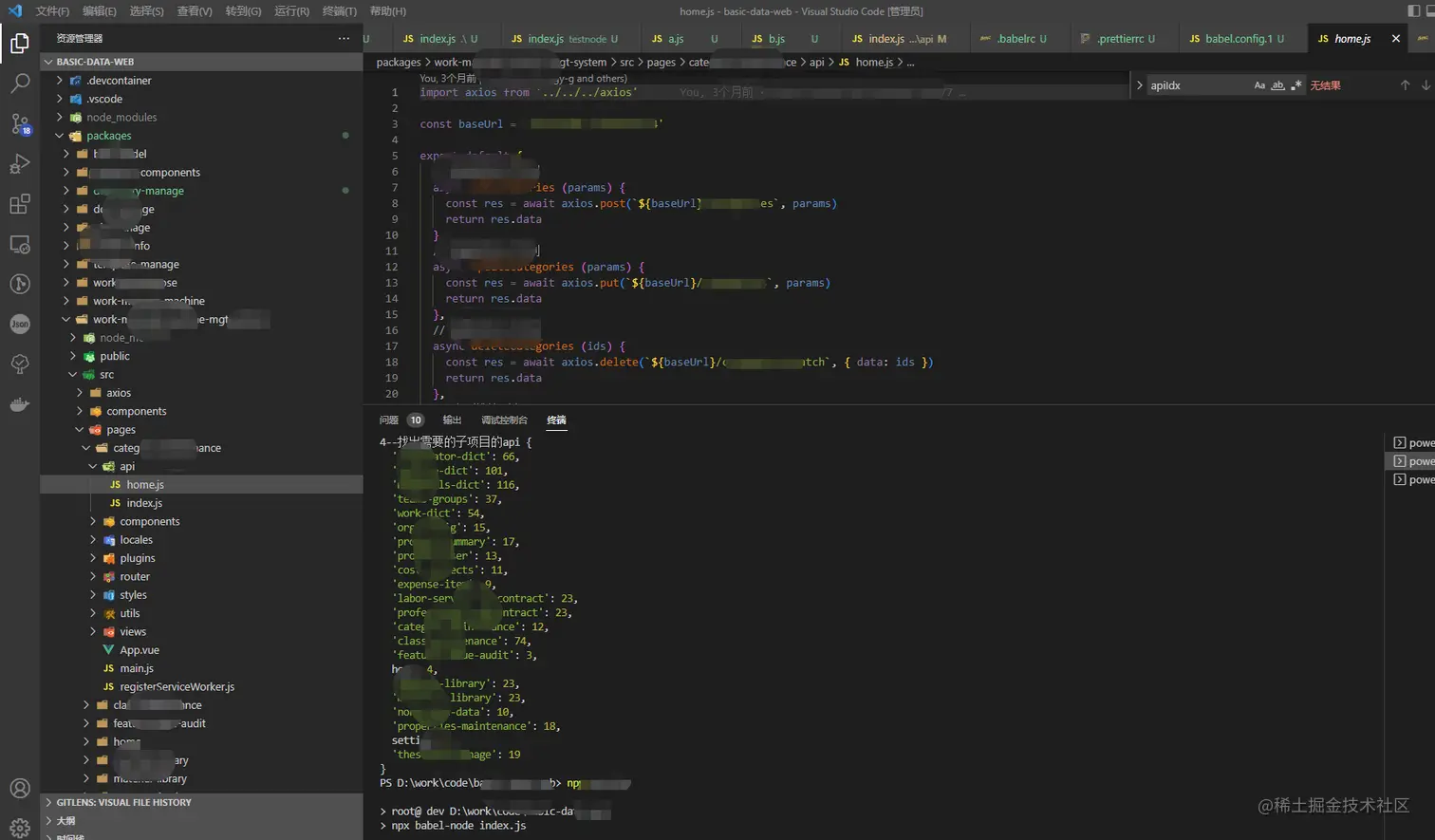Expand the GITLENS: VISUAL FILE HISTORY section
The height and width of the screenshot is (840, 1435).
coord(201,802)
